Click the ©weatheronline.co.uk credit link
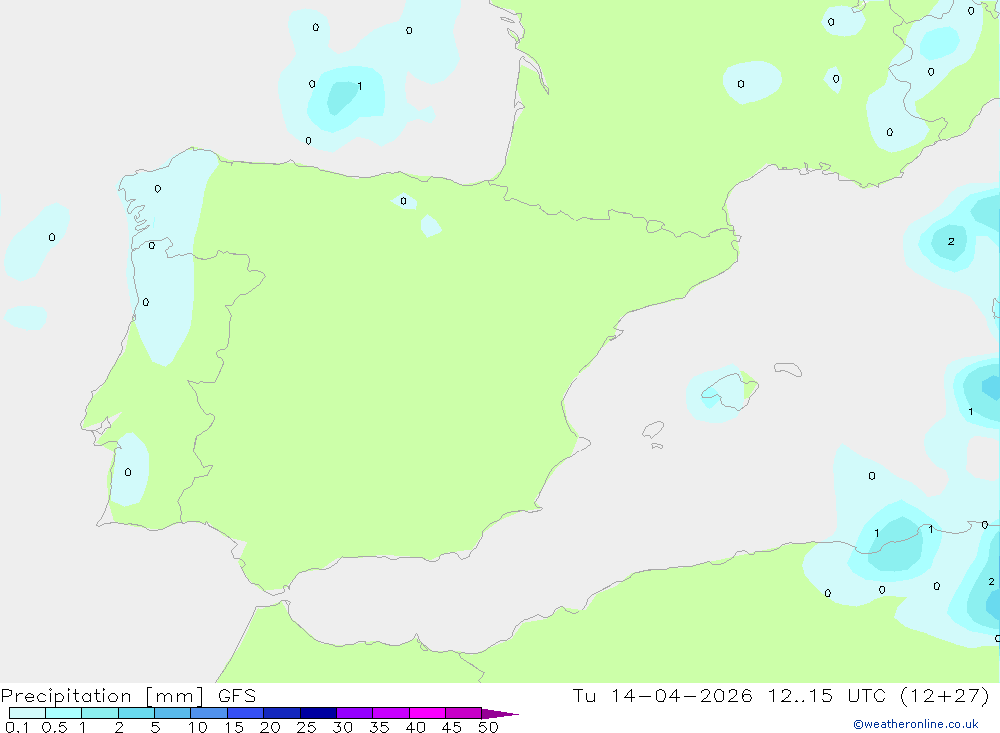This screenshot has width=1000, height=733. pos(915,724)
